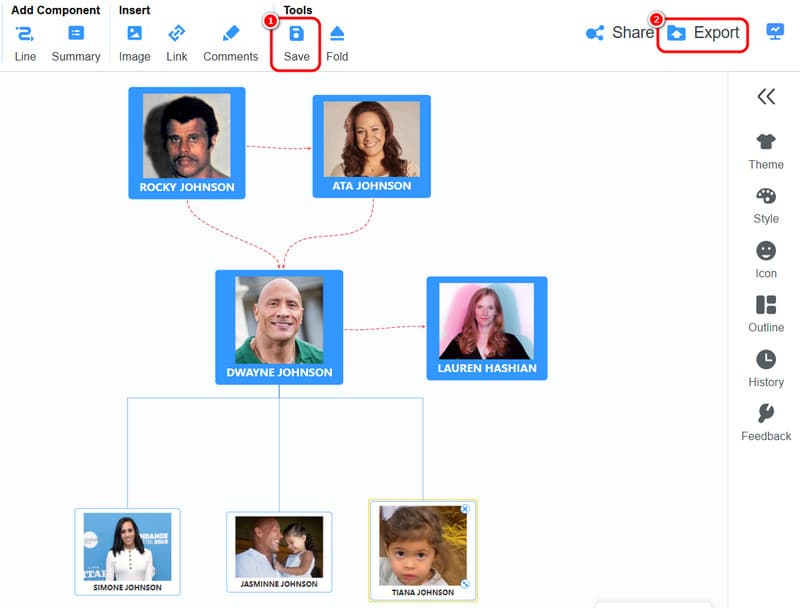The width and height of the screenshot is (800, 608).
Task: Select the Jasminne Johnson node
Action: (x=279, y=552)
